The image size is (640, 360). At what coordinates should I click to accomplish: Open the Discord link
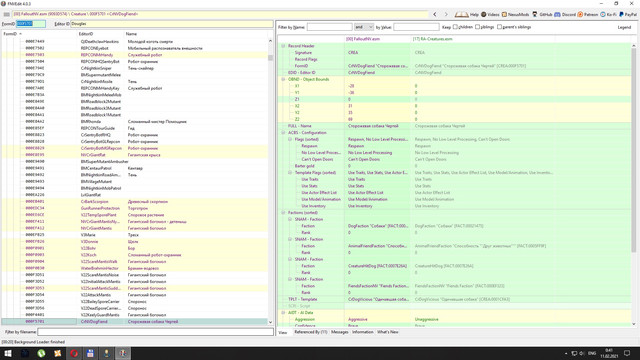point(565,14)
